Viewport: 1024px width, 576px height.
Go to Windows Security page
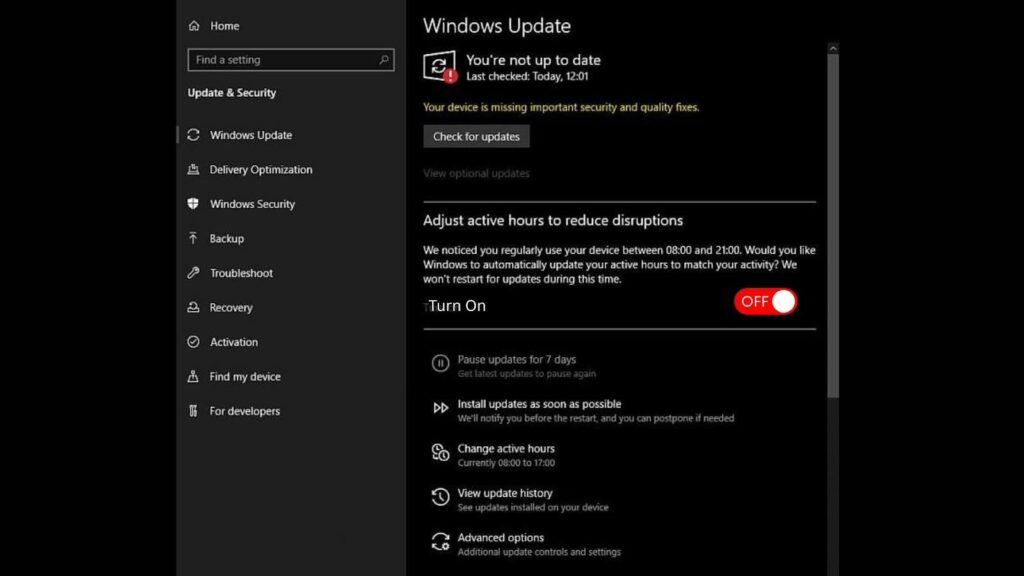252,204
